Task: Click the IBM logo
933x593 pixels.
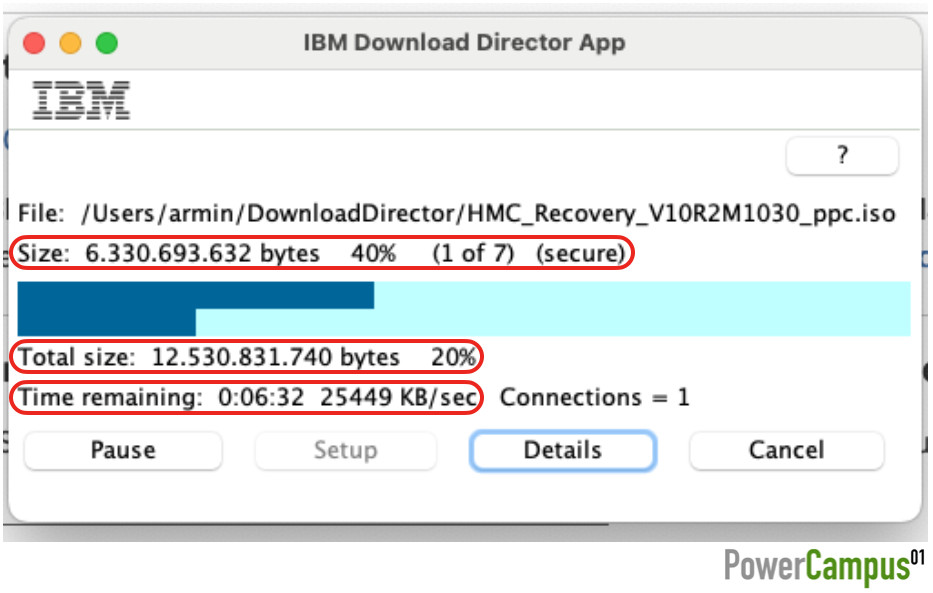Action: (x=81, y=100)
